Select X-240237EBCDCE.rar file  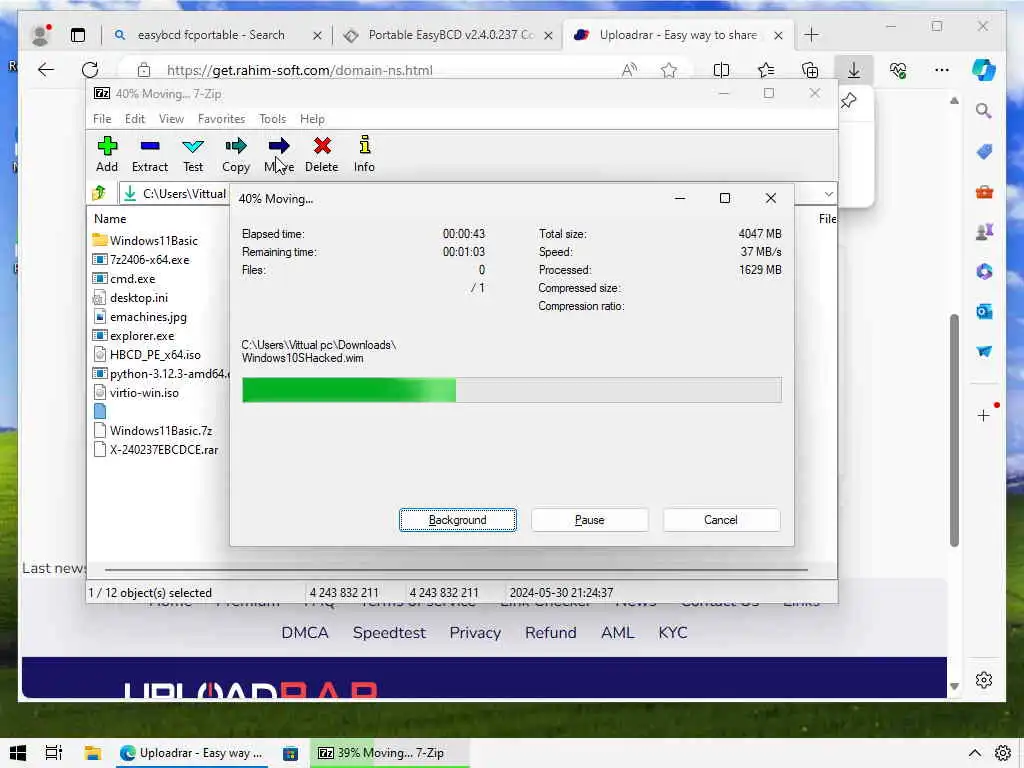click(164, 449)
